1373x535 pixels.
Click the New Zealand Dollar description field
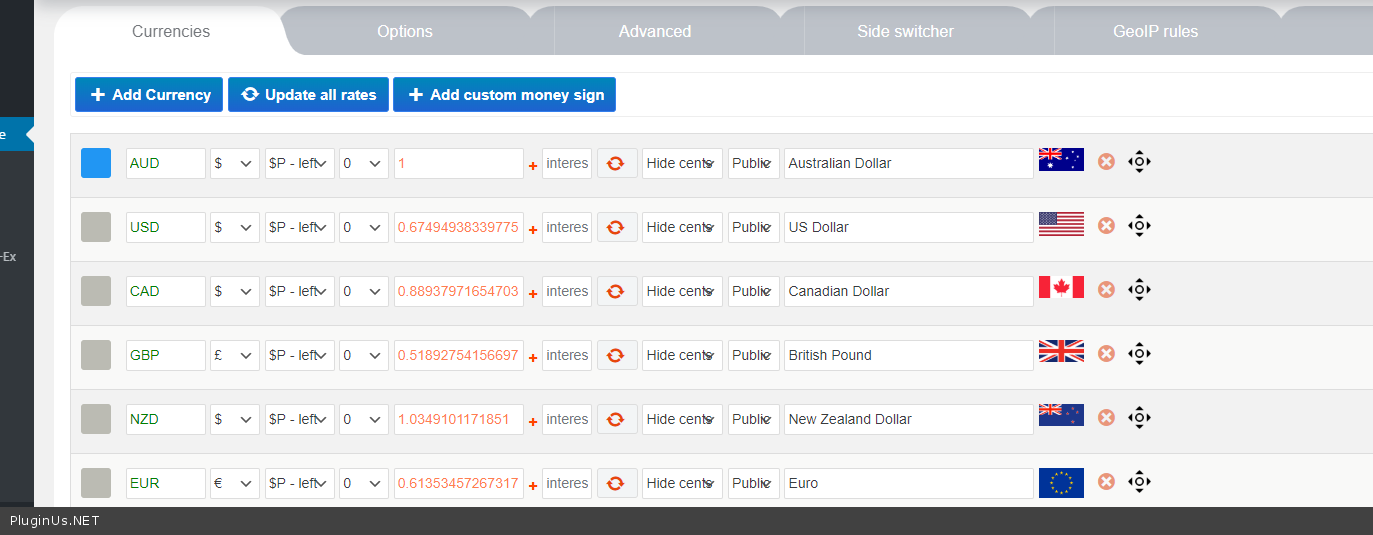tap(907, 419)
